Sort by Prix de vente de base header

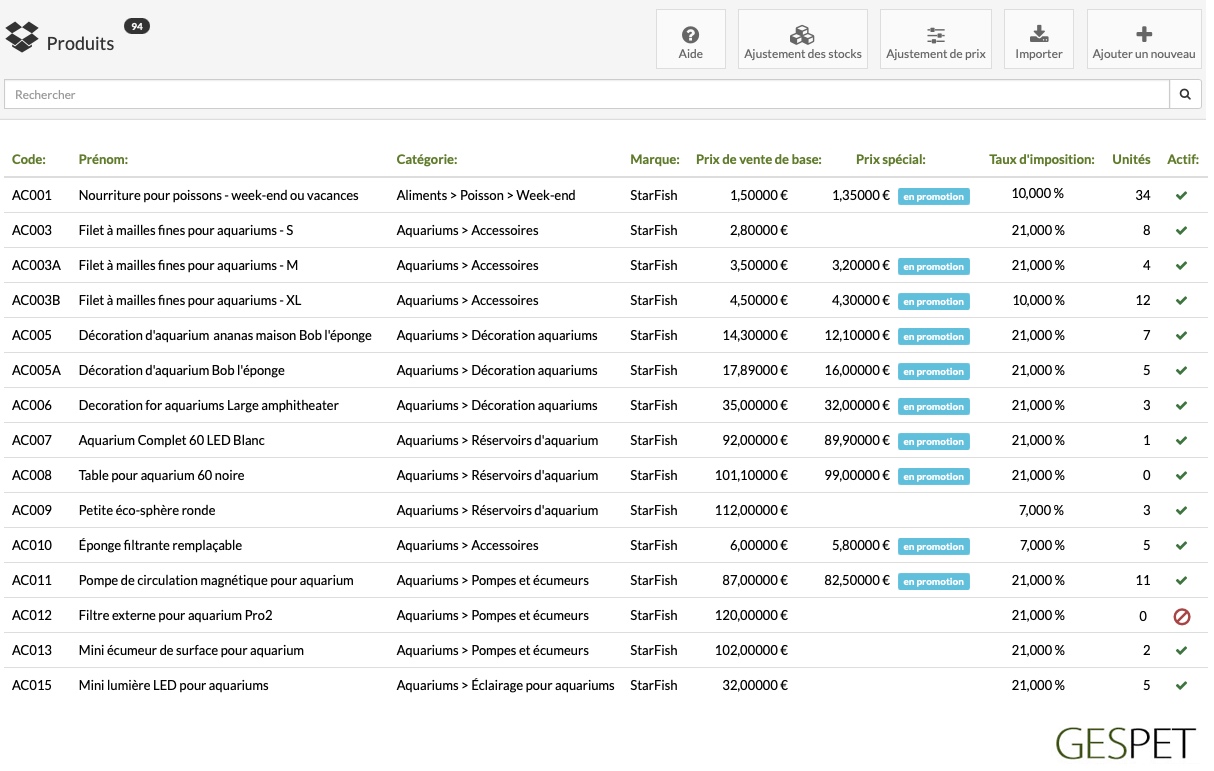click(759, 159)
